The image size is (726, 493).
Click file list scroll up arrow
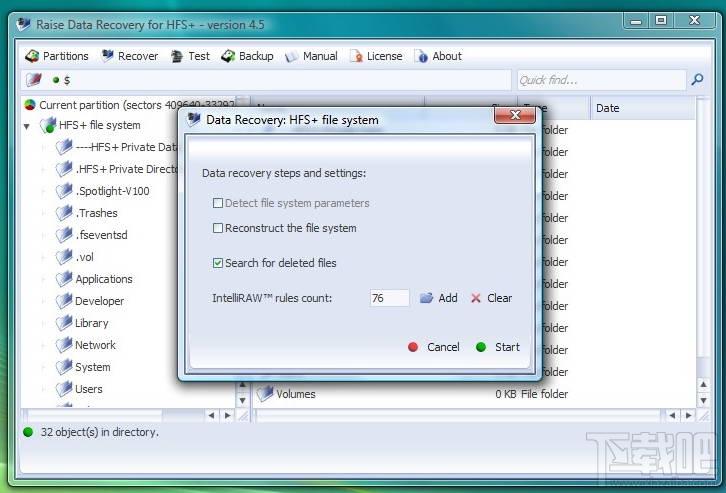point(703,384)
